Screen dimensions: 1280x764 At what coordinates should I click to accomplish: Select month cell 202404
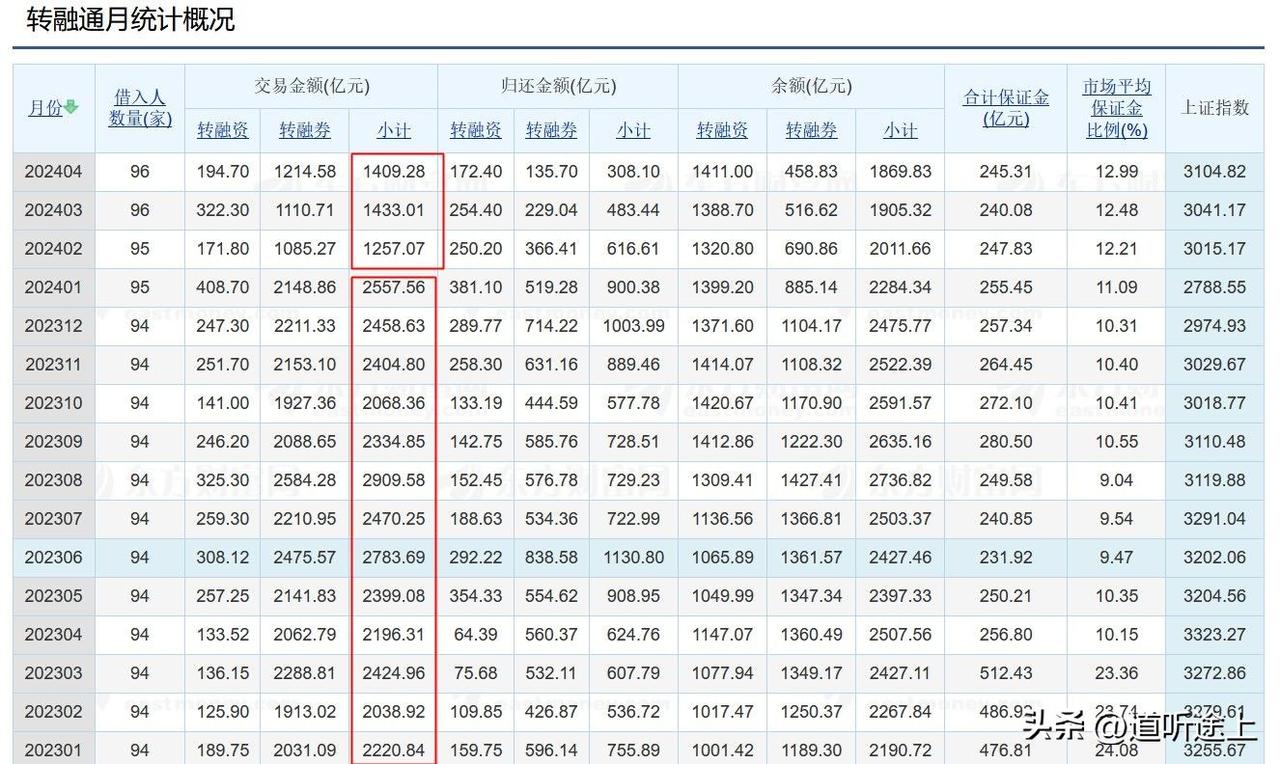pyautogui.click(x=54, y=172)
